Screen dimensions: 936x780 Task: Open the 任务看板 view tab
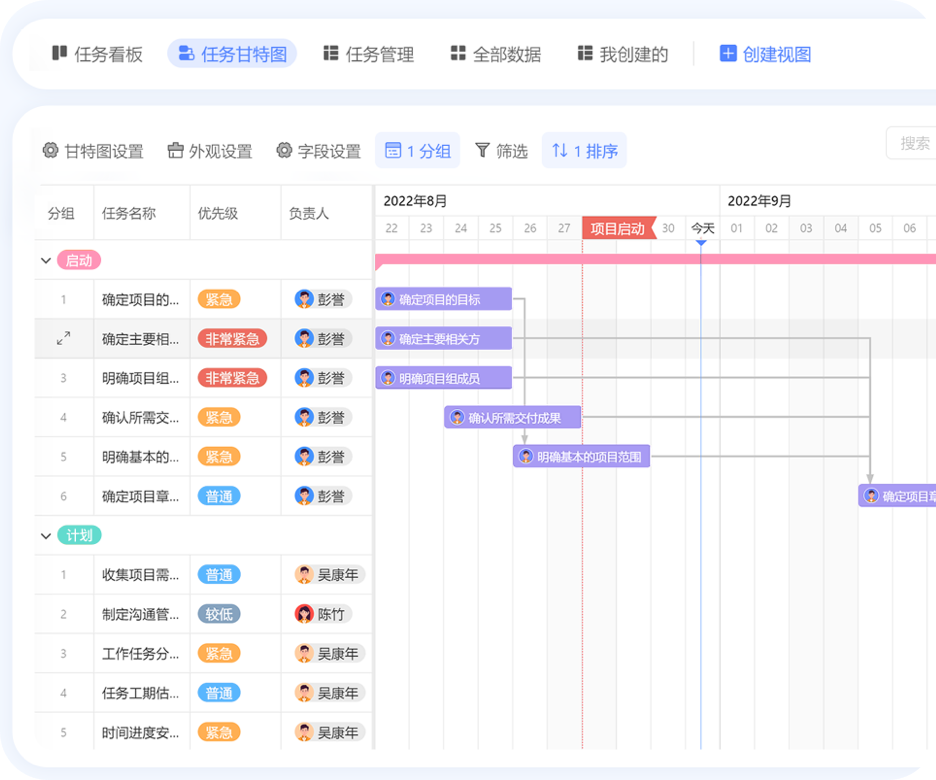[97, 54]
